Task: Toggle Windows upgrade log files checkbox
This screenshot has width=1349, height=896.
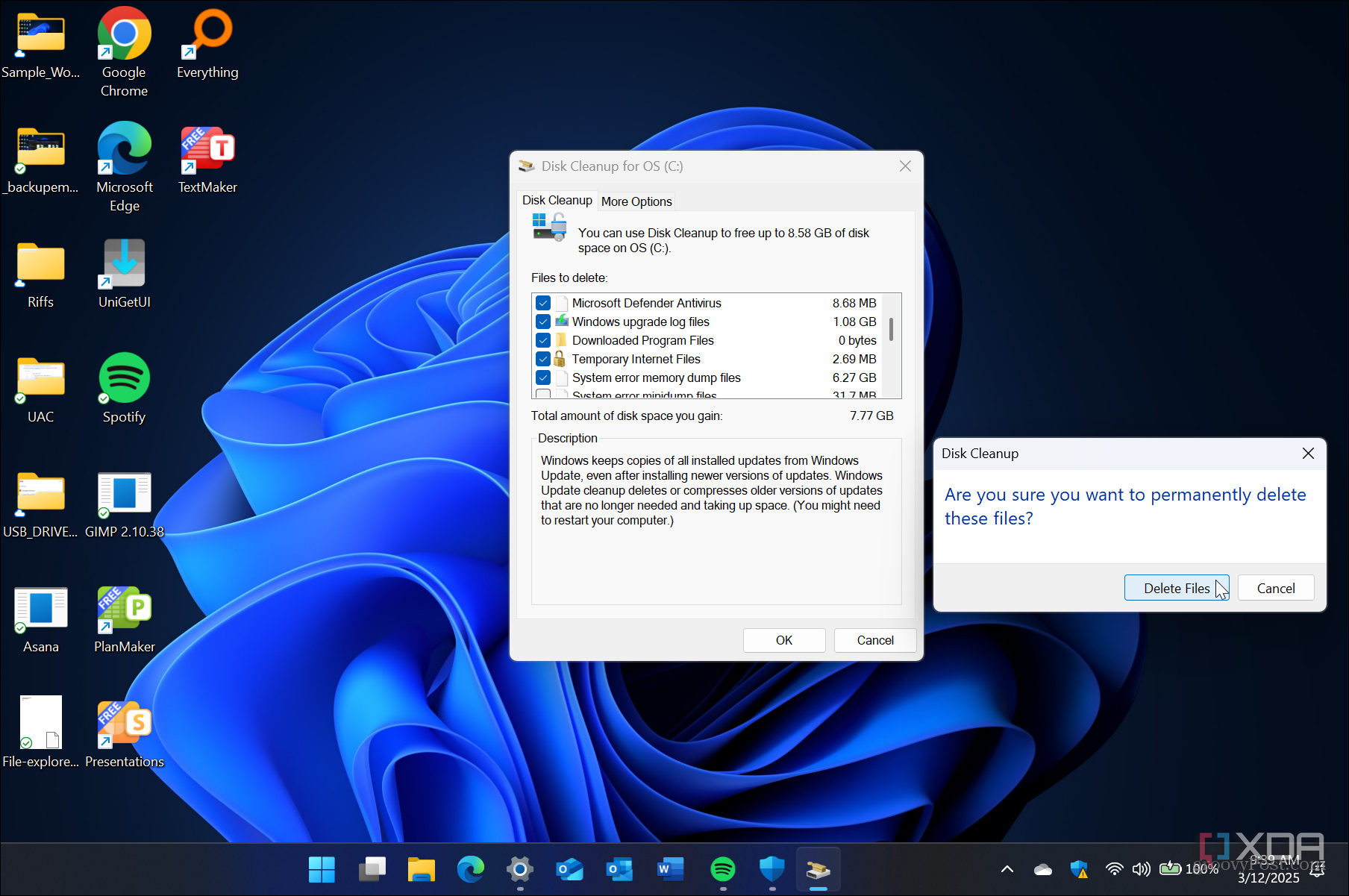Action: tap(543, 322)
